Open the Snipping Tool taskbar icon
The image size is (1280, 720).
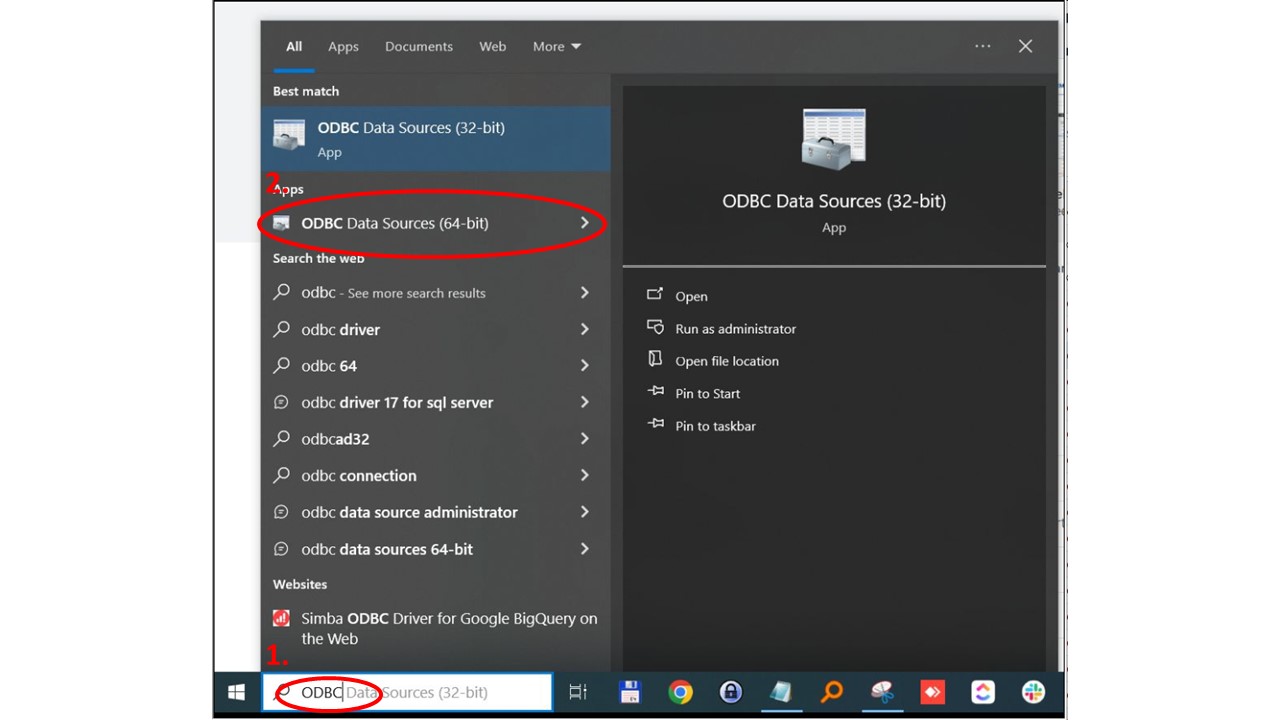point(882,692)
